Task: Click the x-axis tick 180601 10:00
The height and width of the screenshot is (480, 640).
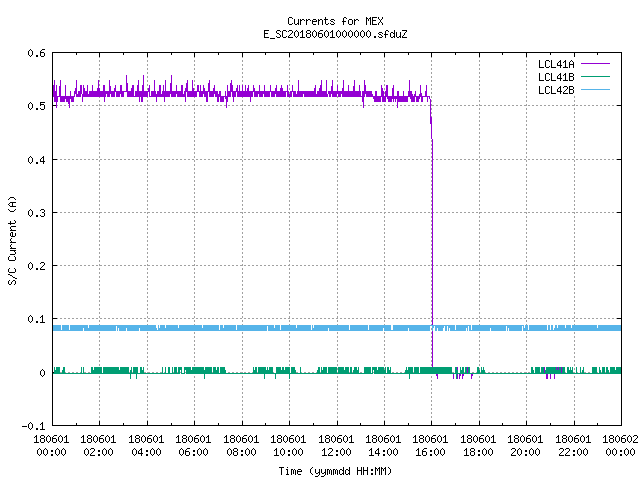Action: (288, 446)
